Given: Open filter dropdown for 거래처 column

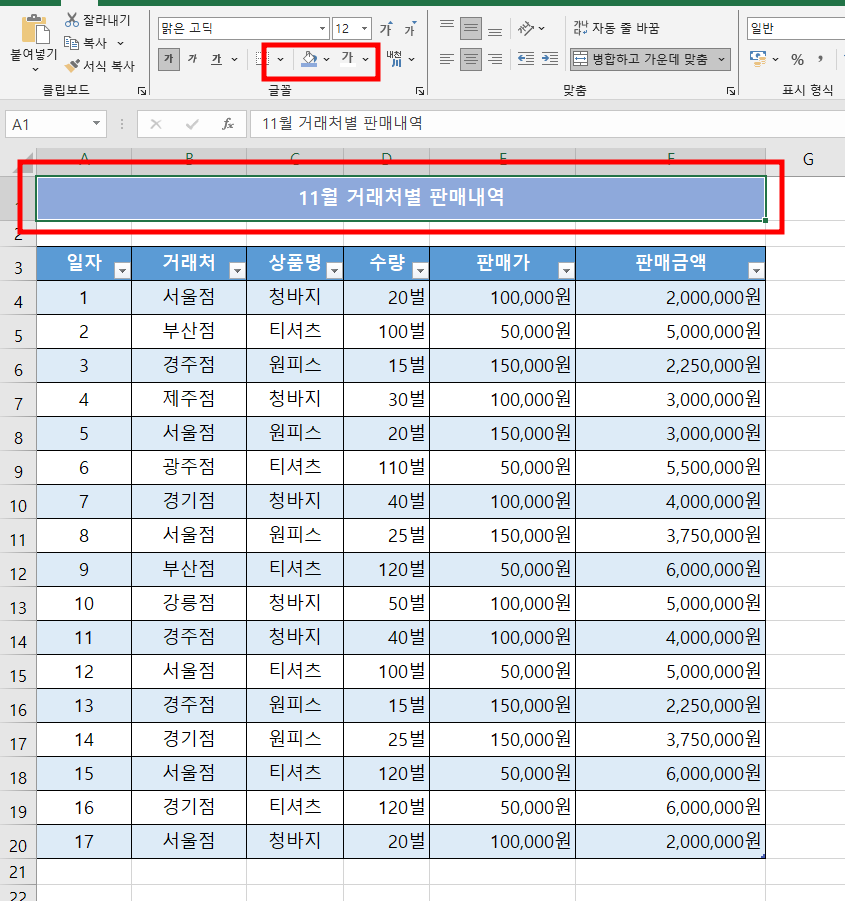Looking at the screenshot, I should pyautogui.click(x=237, y=270).
